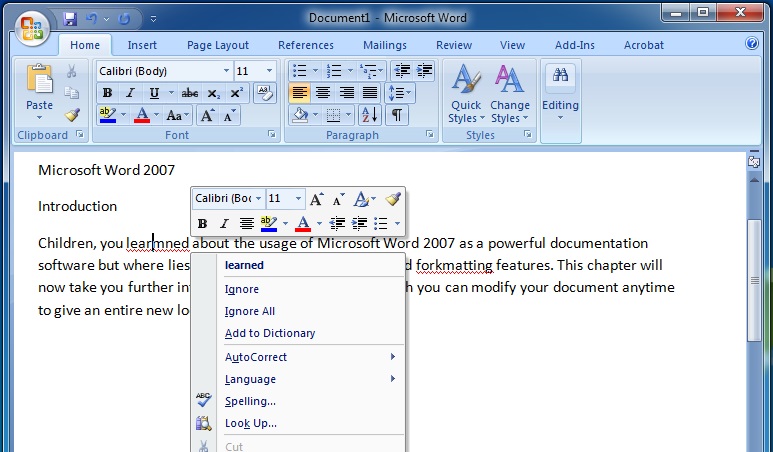Image resolution: width=773 pixels, height=452 pixels.
Task: Undo the last action
Action: pyautogui.click(x=92, y=19)
